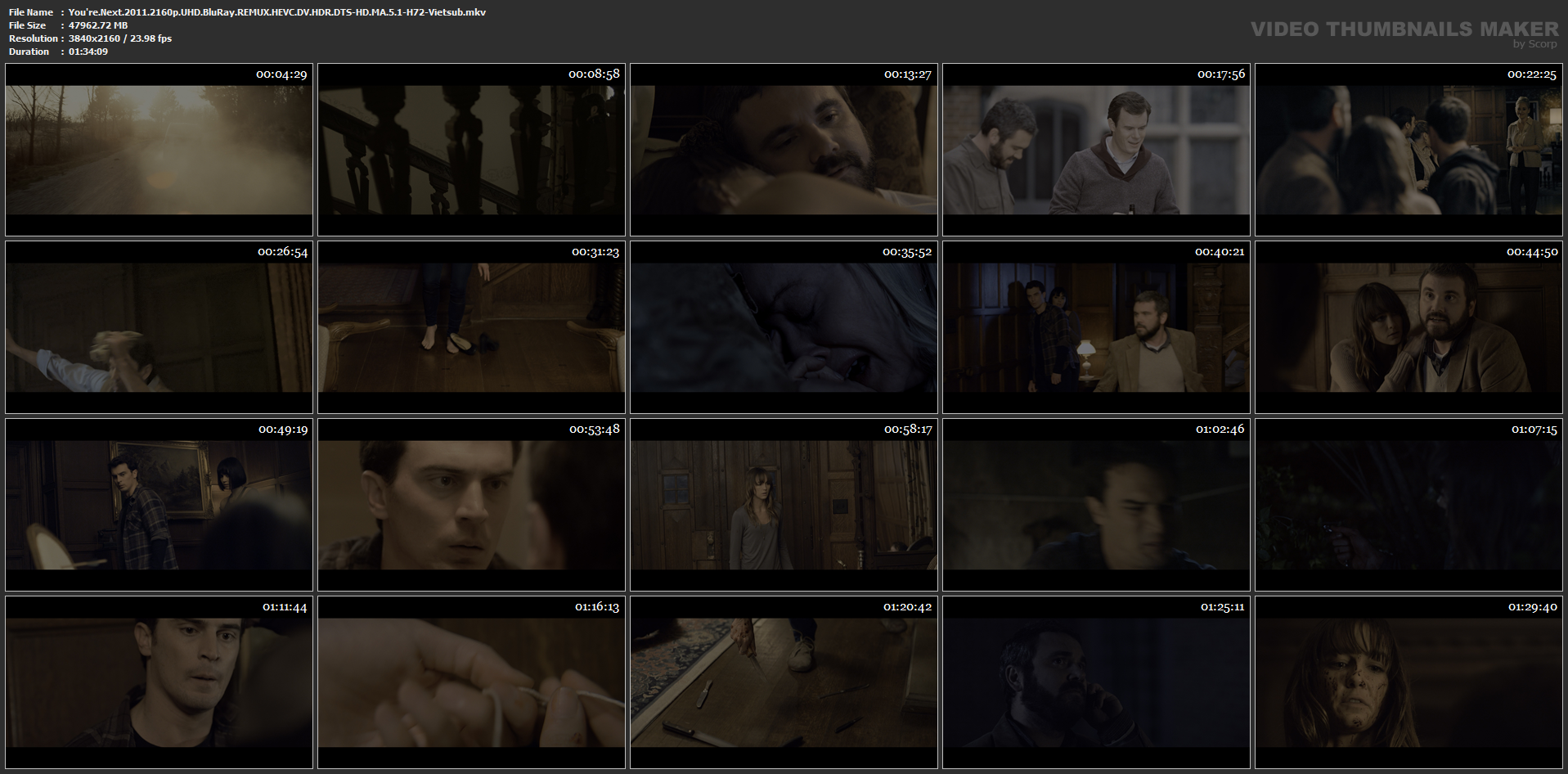
Task: Select the thumbnail at 00:04:29
Action: [x=159, y=150]
